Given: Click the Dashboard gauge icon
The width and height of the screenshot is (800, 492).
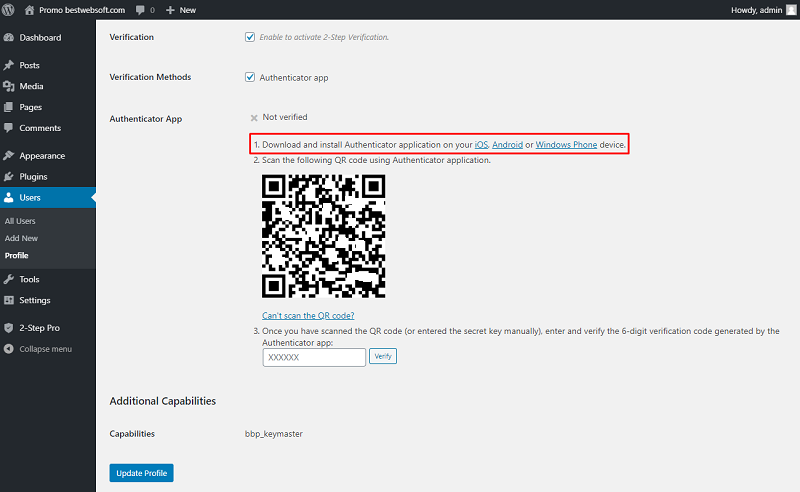Looking at the screenshot, I should [9, 37].
